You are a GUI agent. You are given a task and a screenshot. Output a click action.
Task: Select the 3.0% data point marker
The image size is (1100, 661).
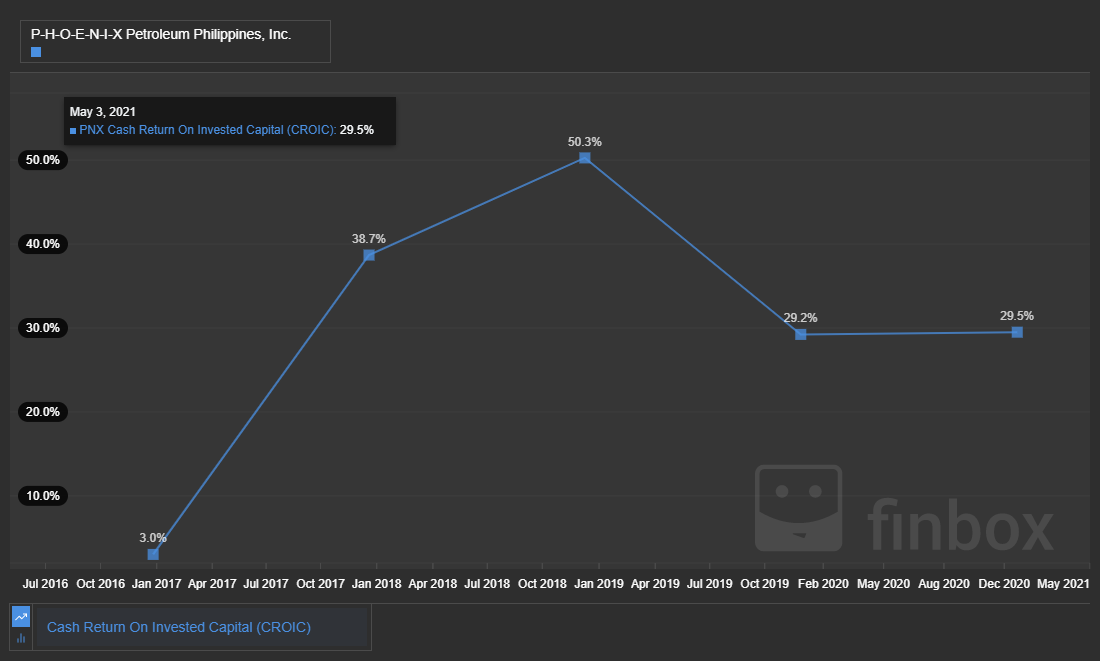pos(153,554)
